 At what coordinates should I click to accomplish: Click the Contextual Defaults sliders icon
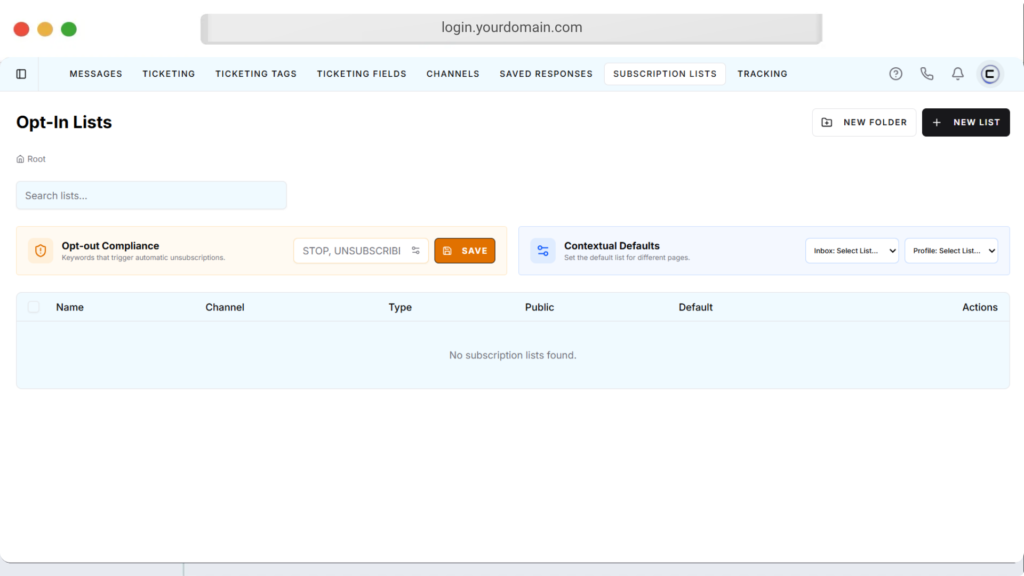click(543, 251)
